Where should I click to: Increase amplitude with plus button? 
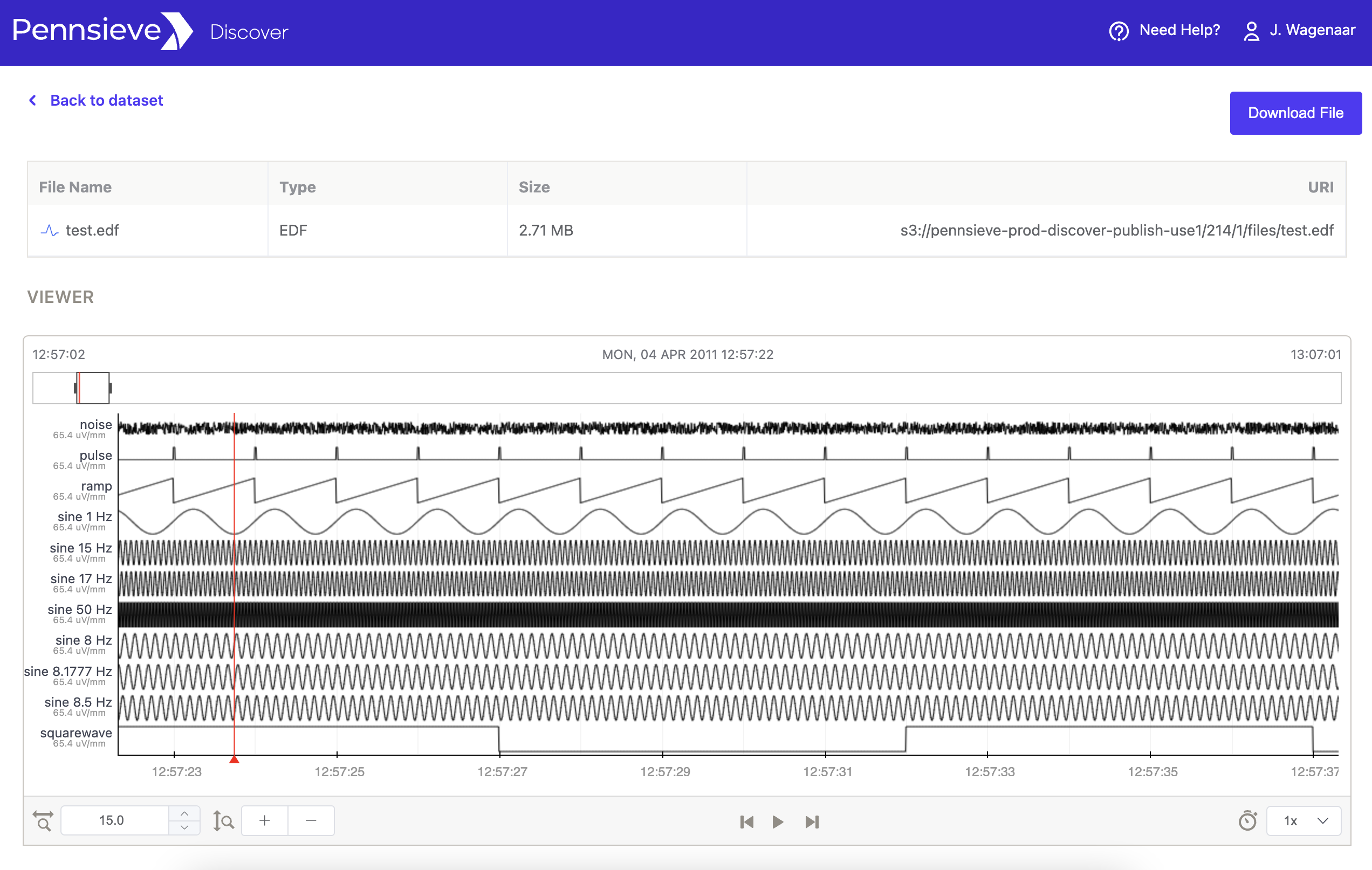pyautogui.click(x=264, y=820)
